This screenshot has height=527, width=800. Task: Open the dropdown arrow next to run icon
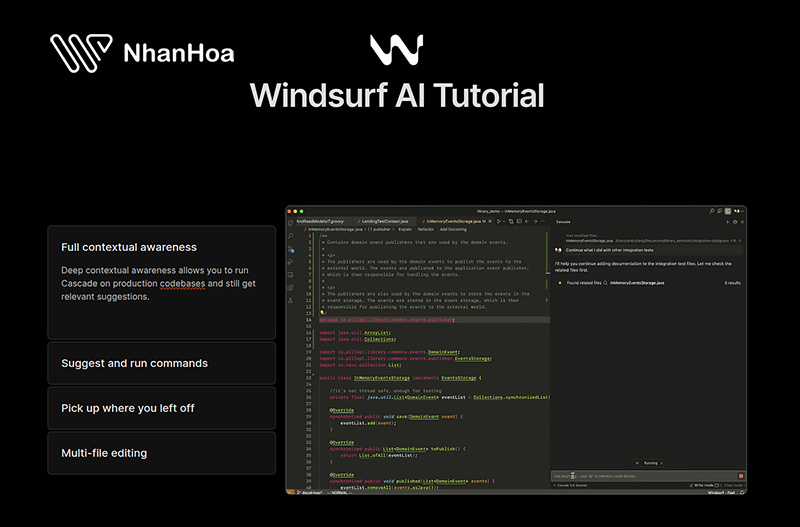pyautogui.click(x=504, y=221)
